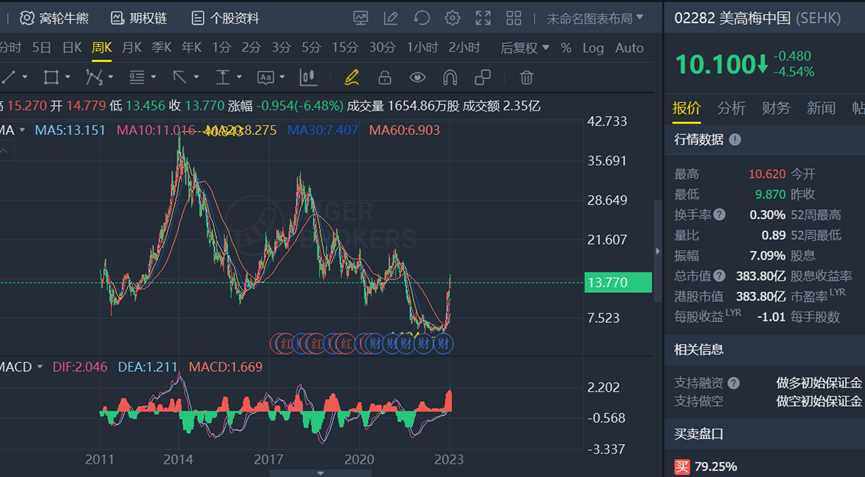
Task: Select the measure range tool
Action: tap(222, 77)
